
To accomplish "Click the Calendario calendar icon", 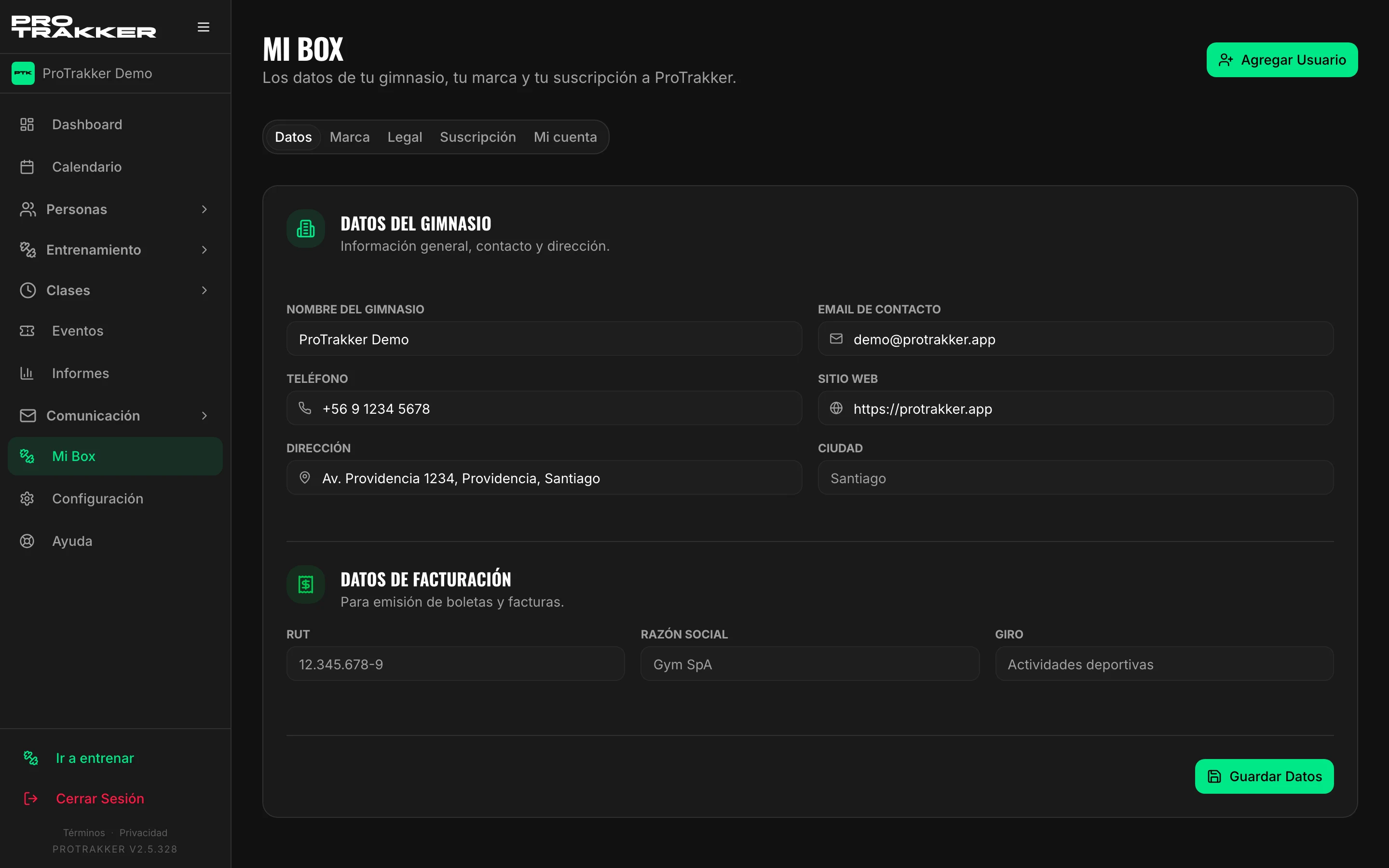I will pyautogui.click(x=27, y=167).
